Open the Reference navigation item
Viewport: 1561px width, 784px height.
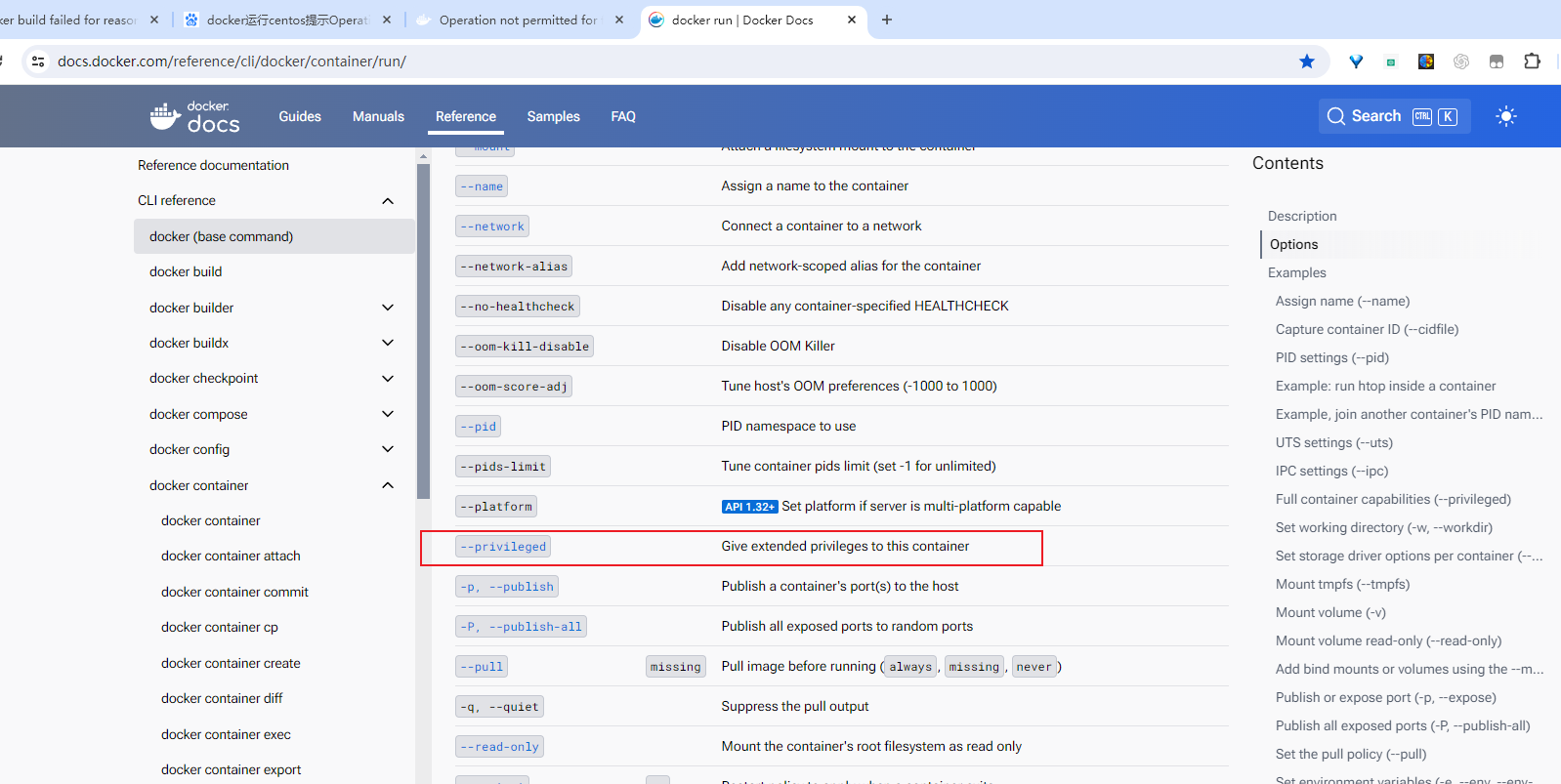point(466,116)
